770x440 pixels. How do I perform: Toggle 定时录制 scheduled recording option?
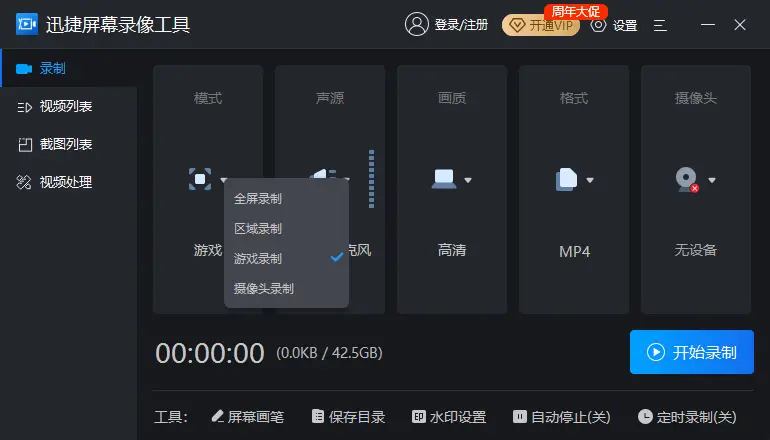(688, 417)
